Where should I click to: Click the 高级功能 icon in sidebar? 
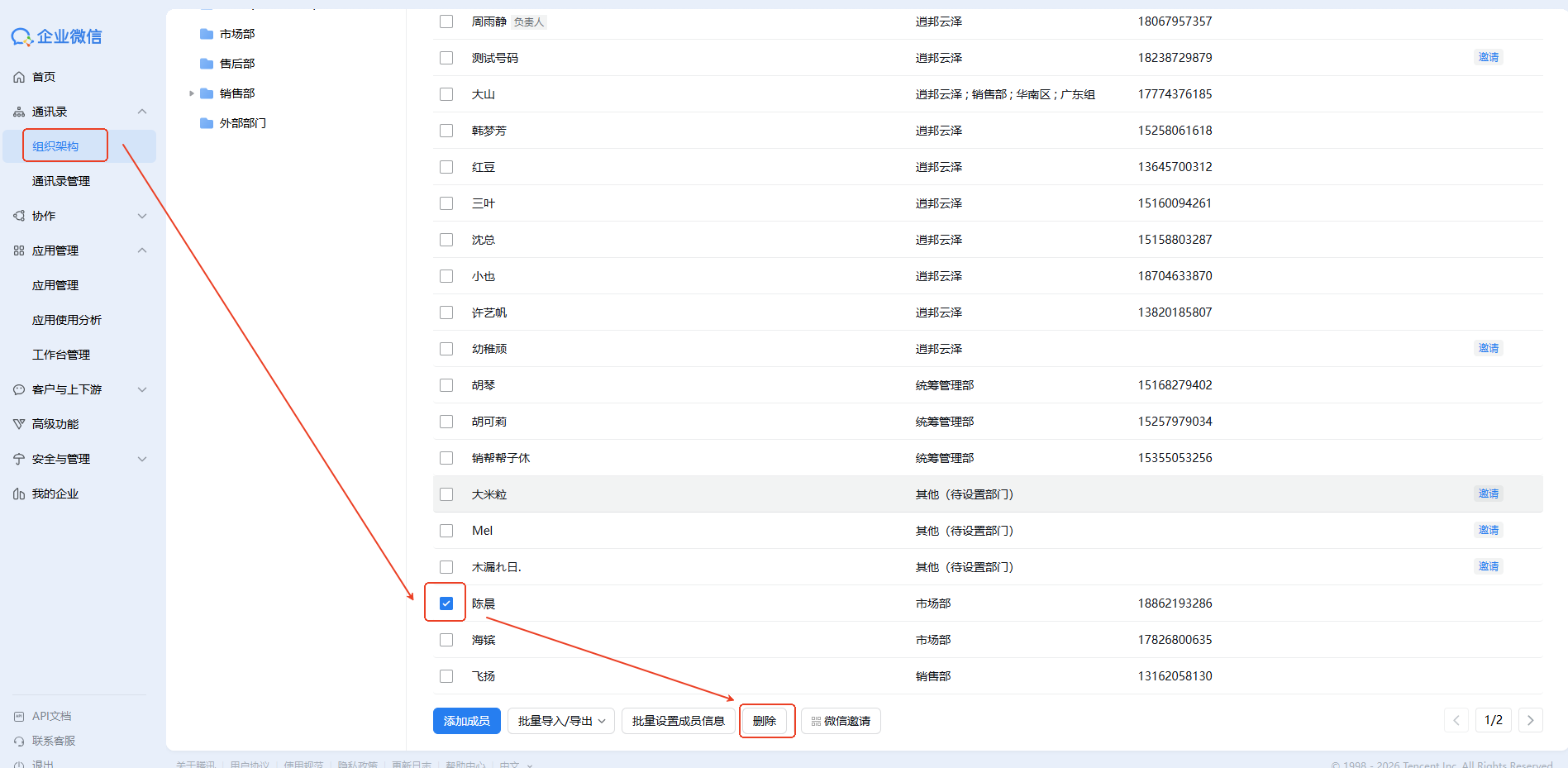pos(19,424)
